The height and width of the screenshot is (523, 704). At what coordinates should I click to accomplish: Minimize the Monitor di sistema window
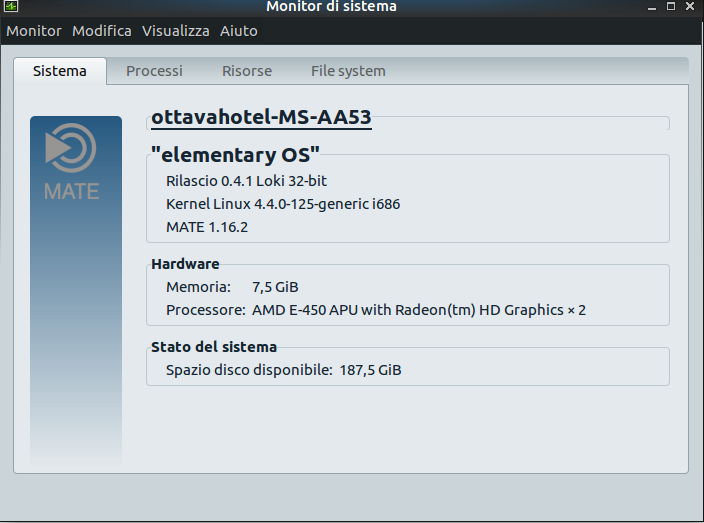652,7
